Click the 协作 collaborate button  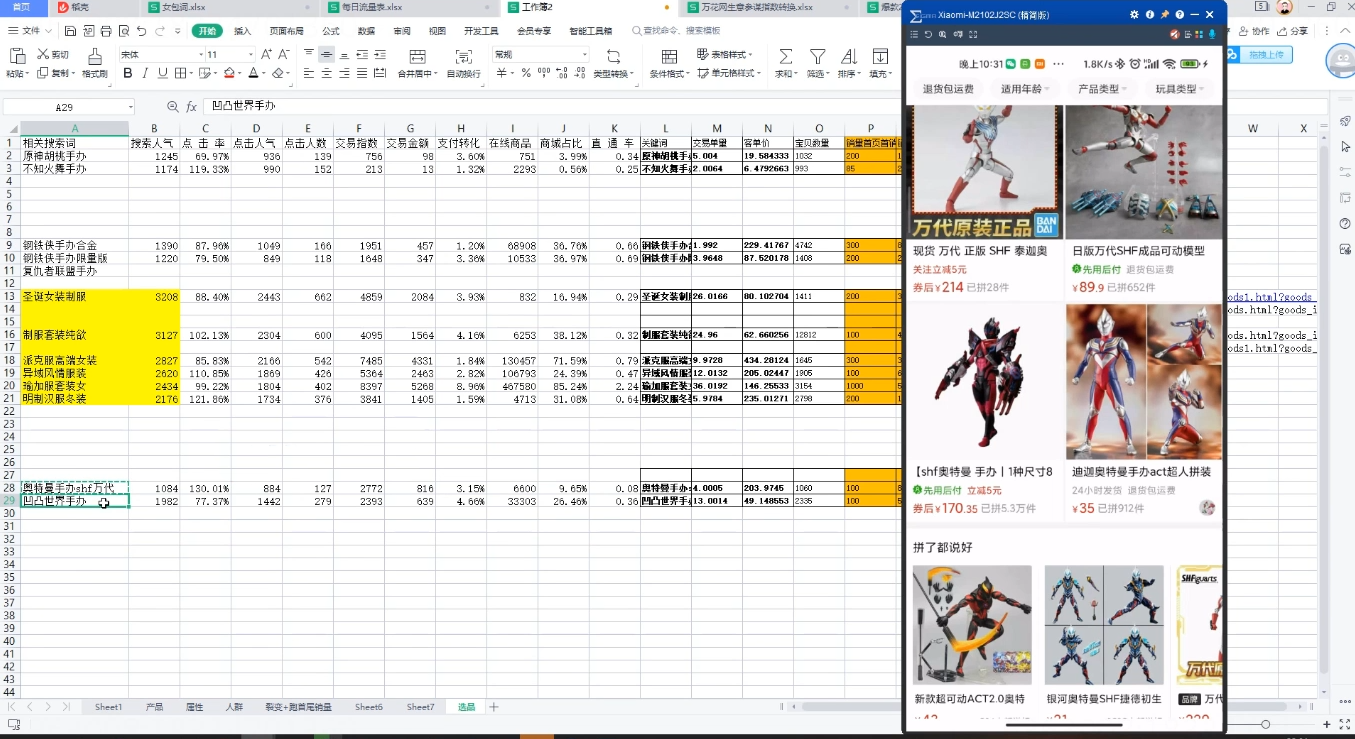[1253, 31]
